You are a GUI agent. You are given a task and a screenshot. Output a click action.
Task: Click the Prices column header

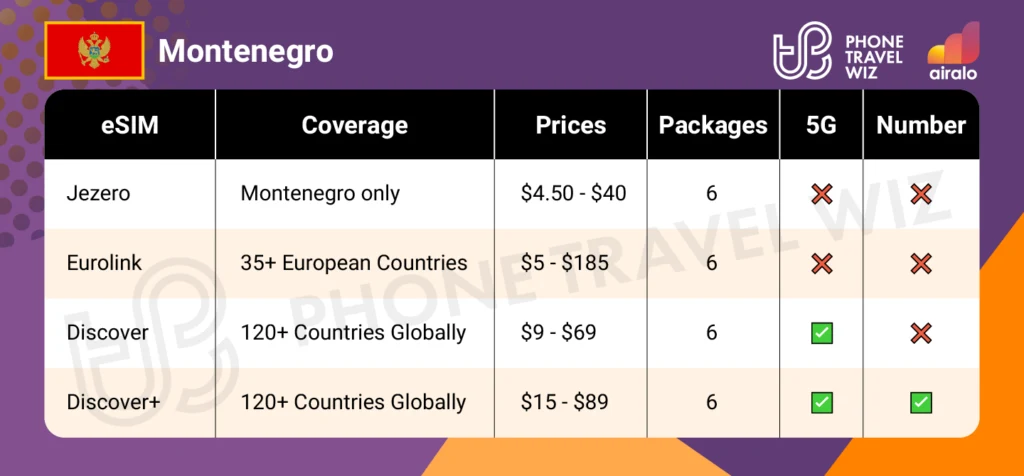(571, 125)
